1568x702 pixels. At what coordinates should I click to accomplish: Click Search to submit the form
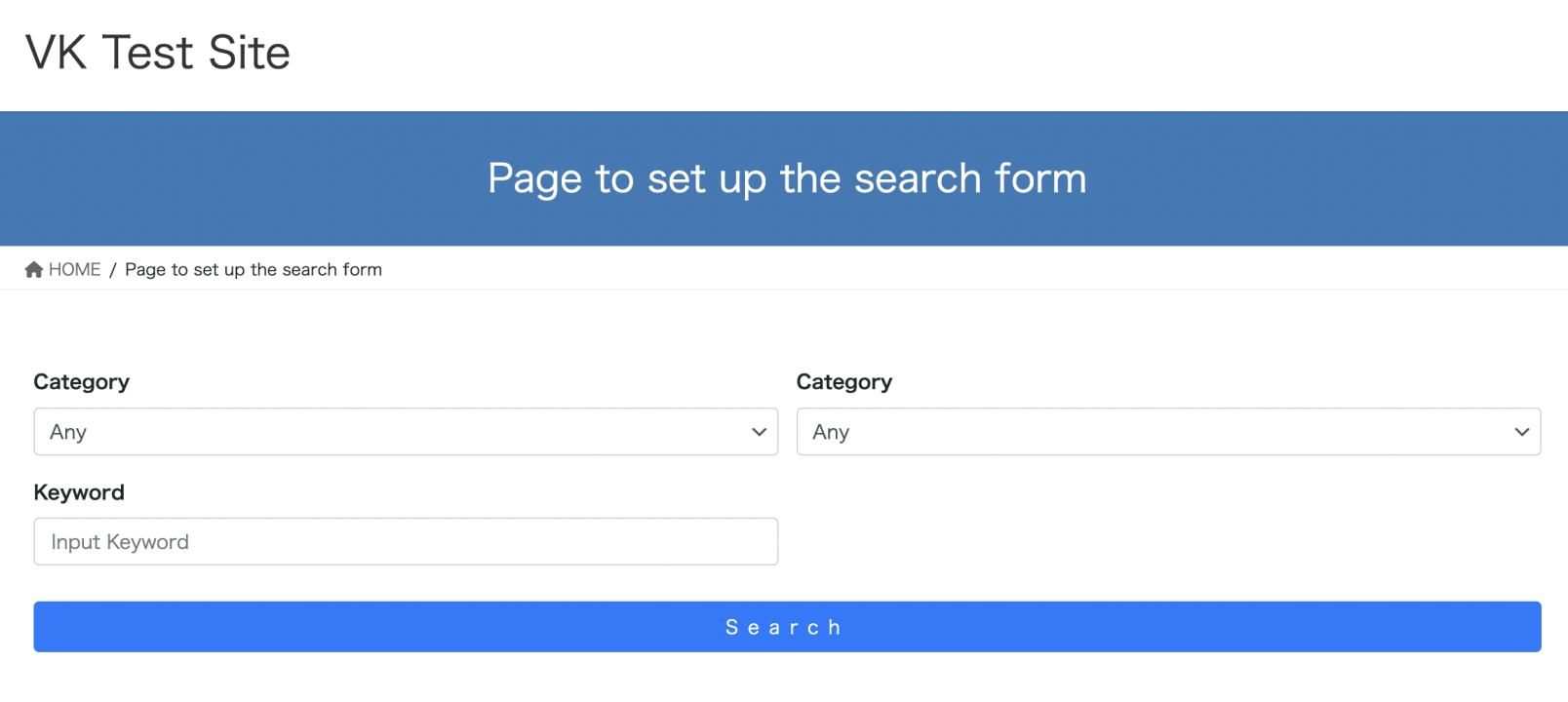pyautogui.click(x=784, y=626)
